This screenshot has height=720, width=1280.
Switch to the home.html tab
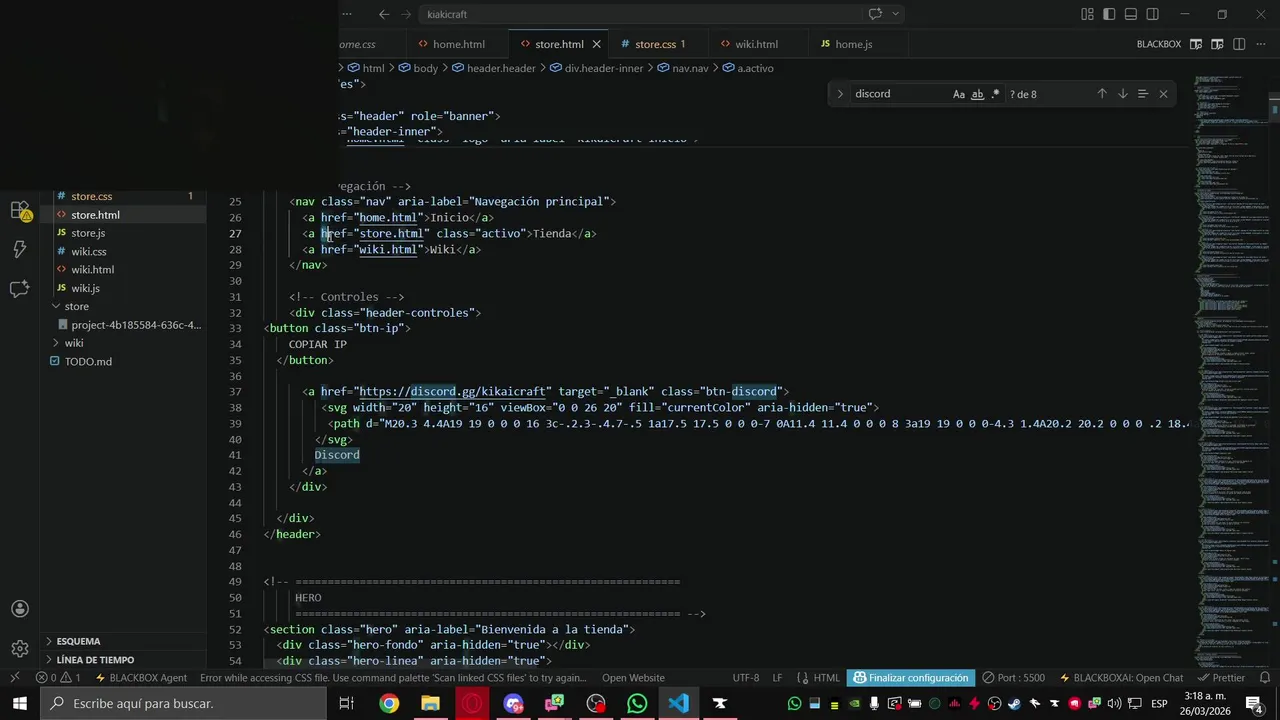pos(458,44)
